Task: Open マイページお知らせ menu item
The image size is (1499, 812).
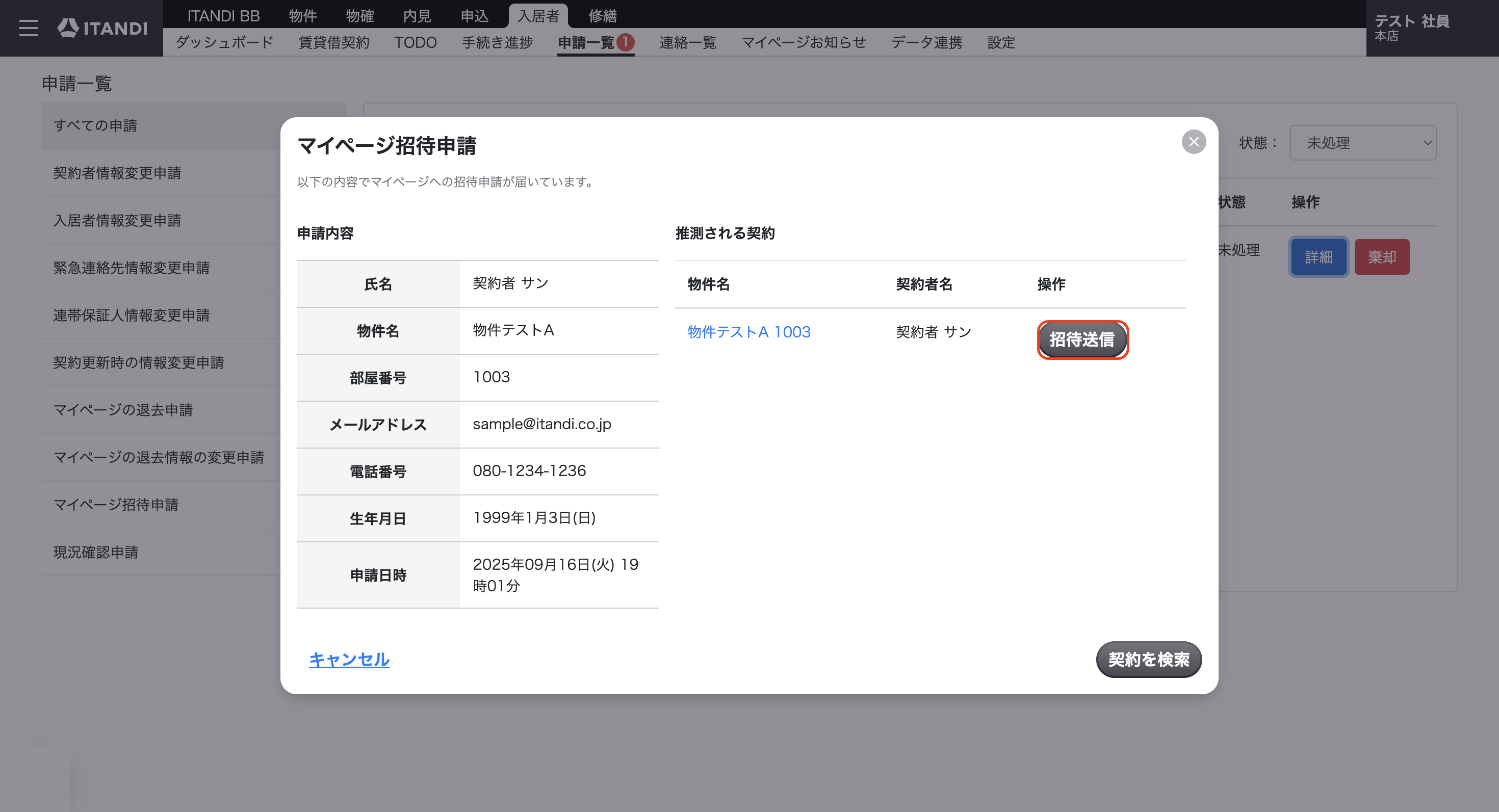Action: [x=804, y=42]
